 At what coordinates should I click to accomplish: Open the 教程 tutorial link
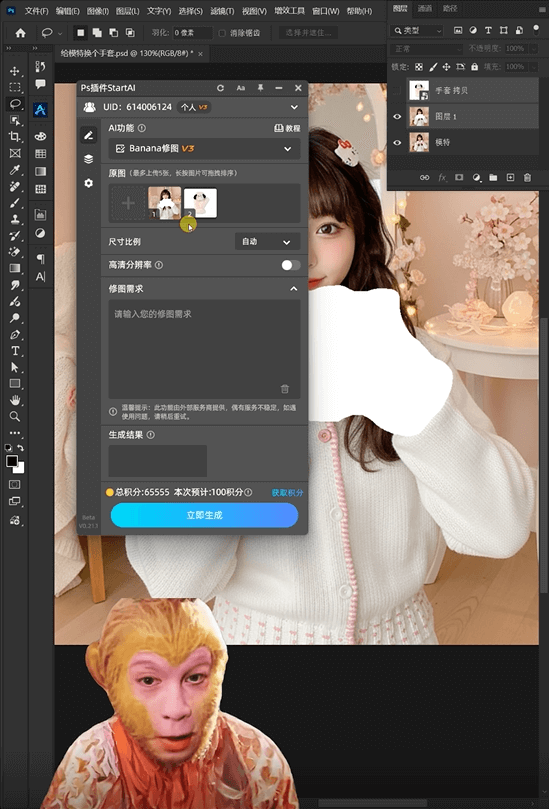point(287,128)
